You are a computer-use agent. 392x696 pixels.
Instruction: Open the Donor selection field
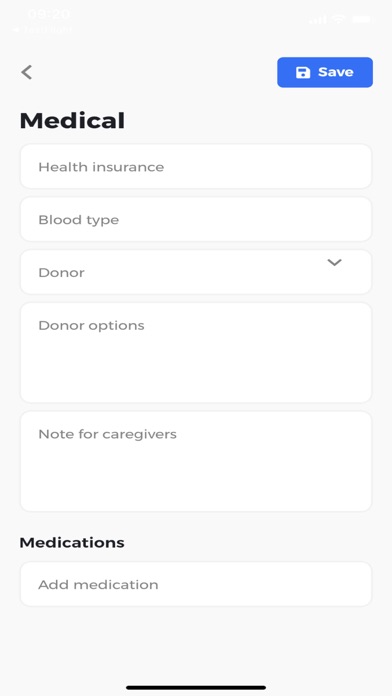point(196,272)
